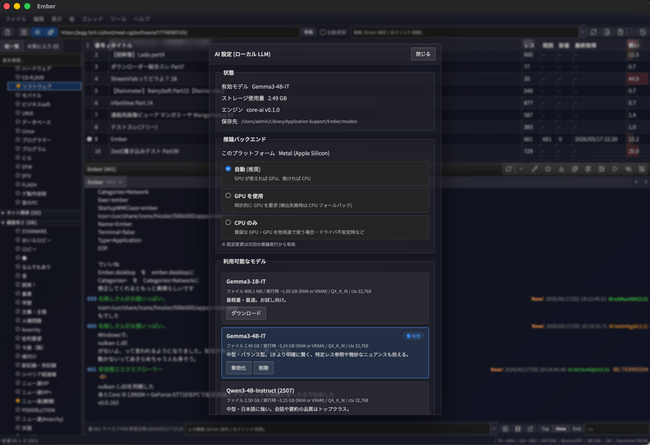Select the 自動 (推奨) backend radio option
Screen dimensions: 650x445
point(228,169)
